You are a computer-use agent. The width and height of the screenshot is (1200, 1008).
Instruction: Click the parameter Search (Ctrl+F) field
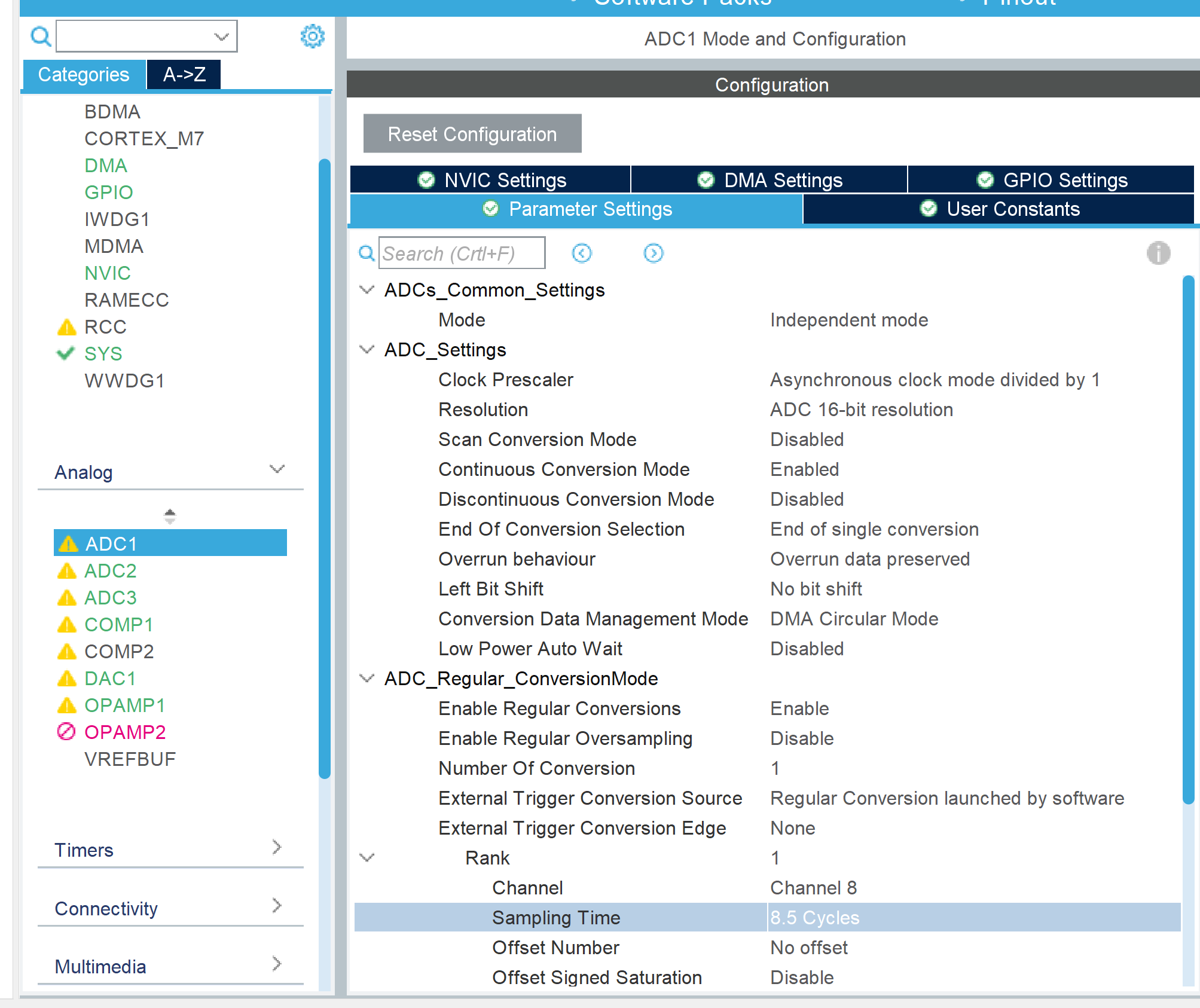pyautogui.click(x=461, y=253)
